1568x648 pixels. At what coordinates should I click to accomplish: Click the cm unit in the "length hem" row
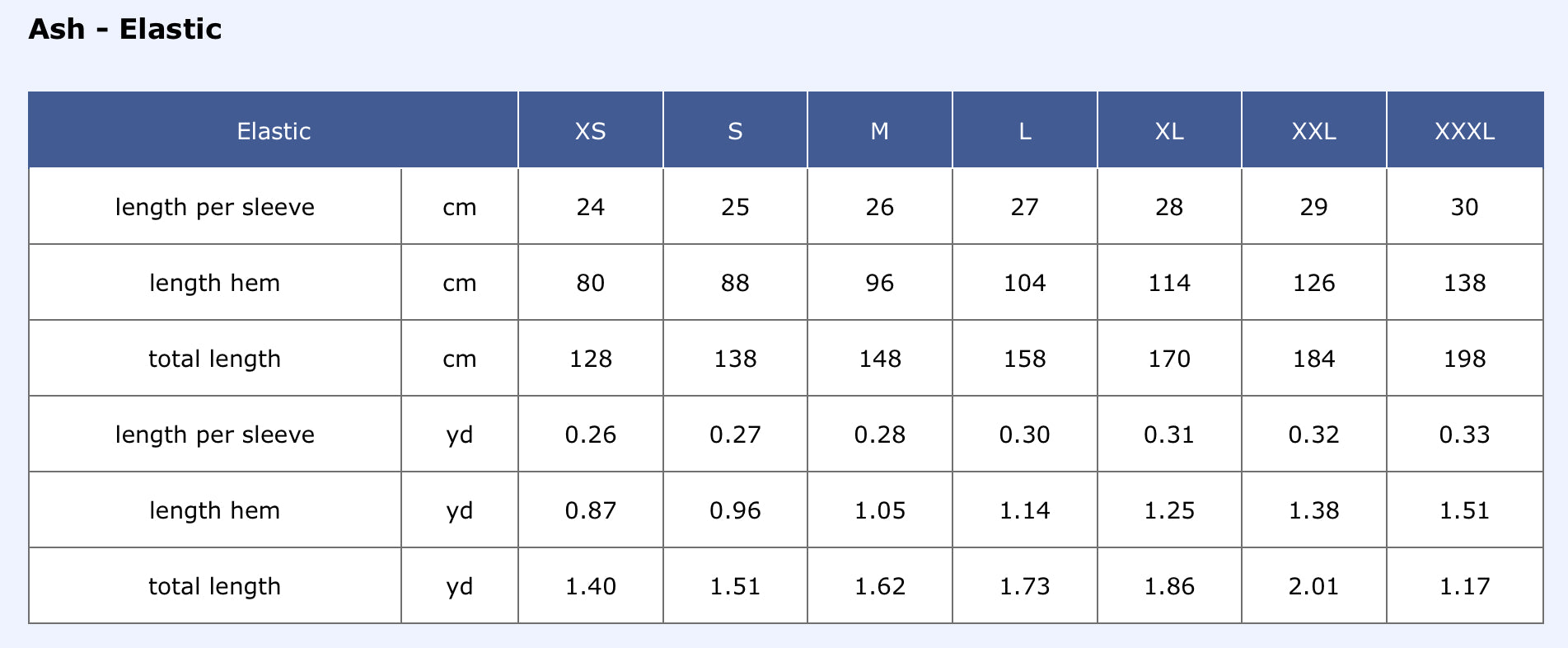click(x=460, y=283)
